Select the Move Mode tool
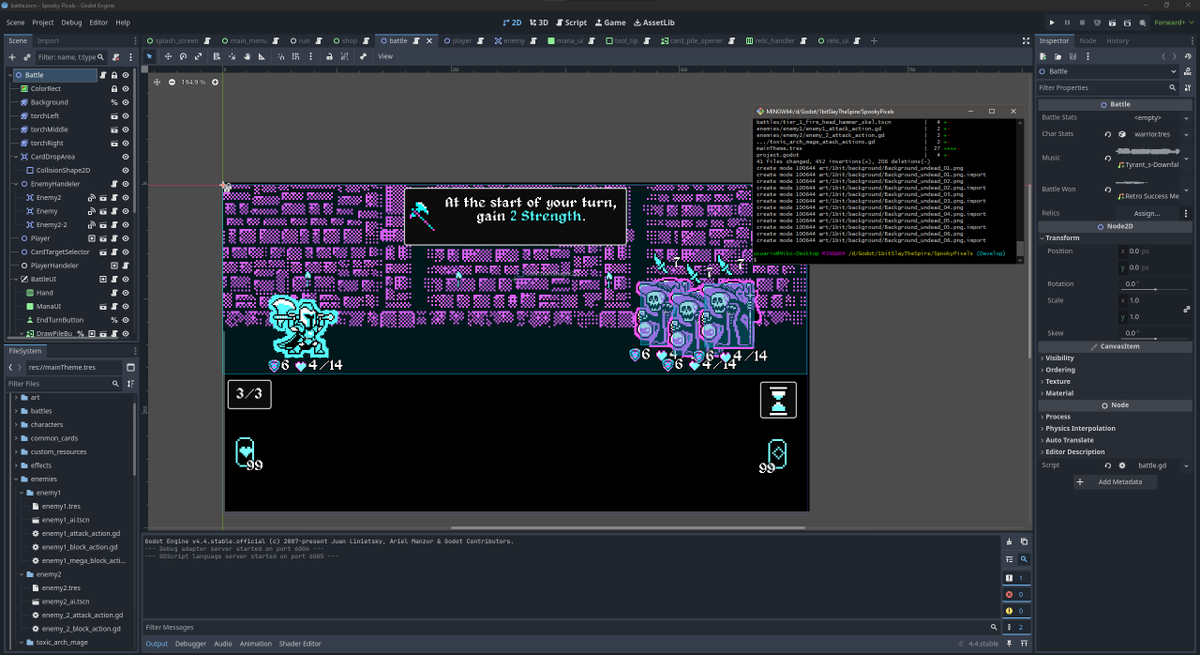Viewport: 1200px width, 655px height. (168, 56)
